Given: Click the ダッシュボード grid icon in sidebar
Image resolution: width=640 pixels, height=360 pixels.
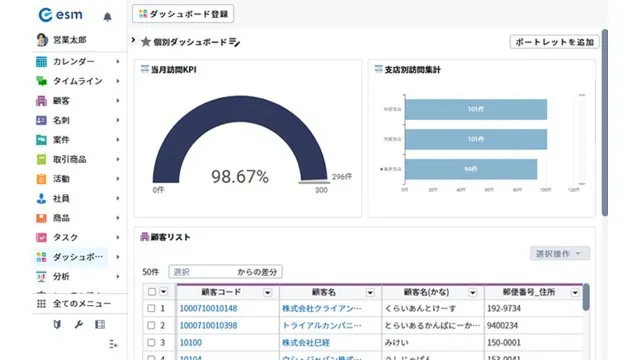Looking at the screenshot, I should click(x=41, y=257).
